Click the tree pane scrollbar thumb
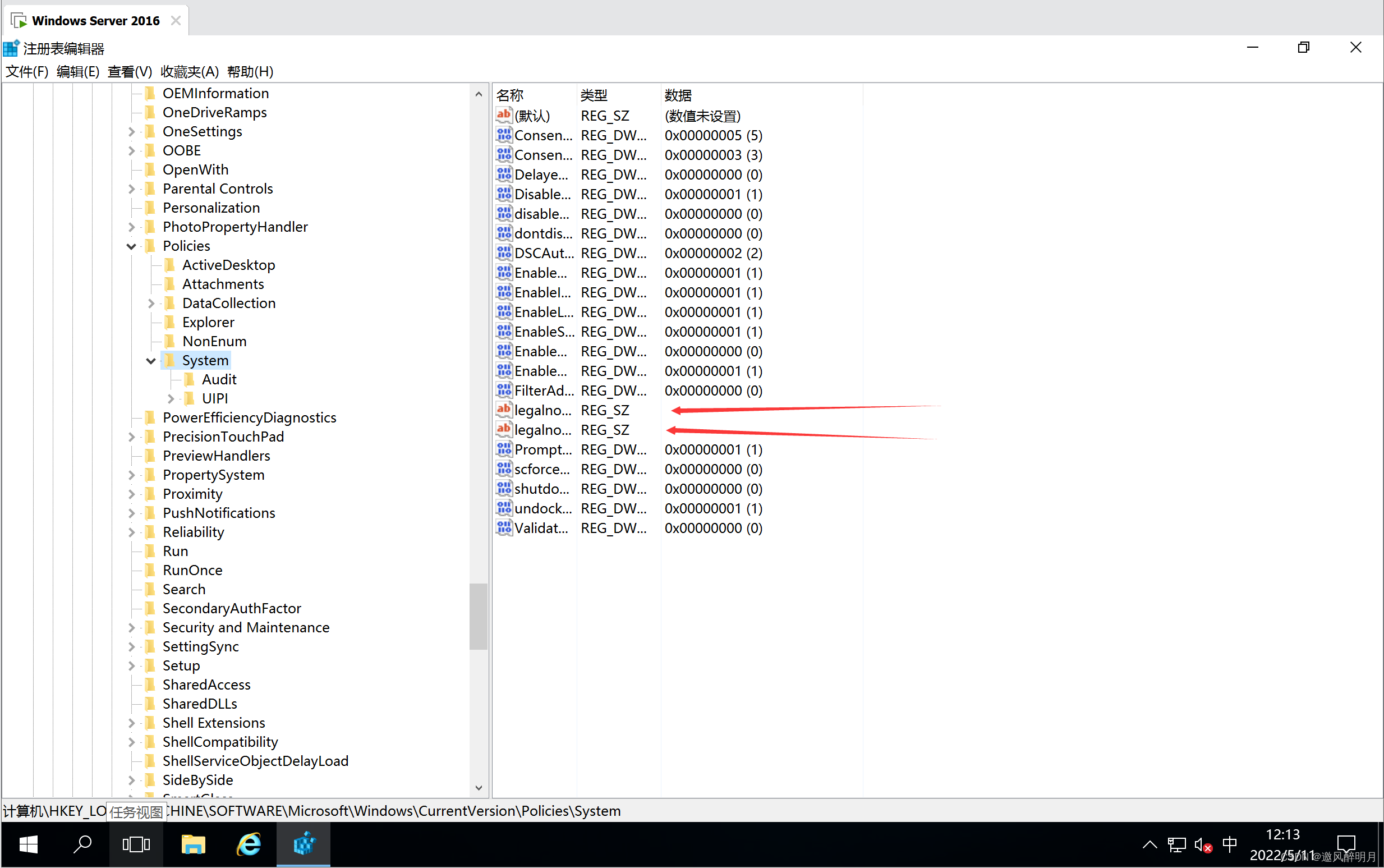Screen dimensions: 1384x868 478,616
